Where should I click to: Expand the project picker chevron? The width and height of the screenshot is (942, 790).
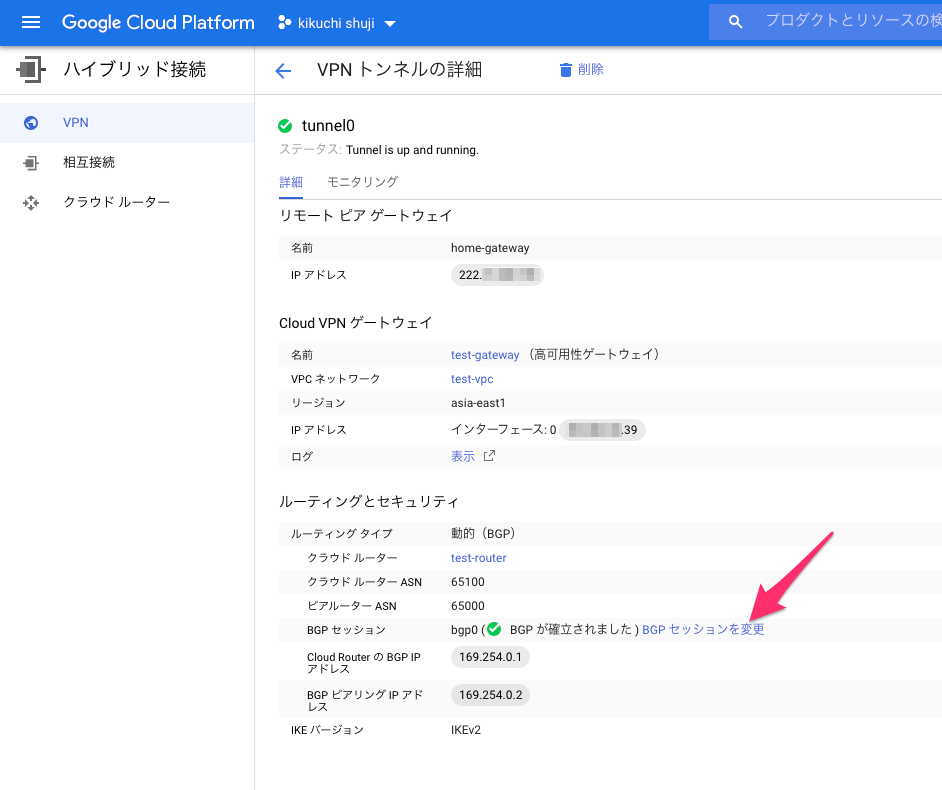pyautogui.click(x=390, y=23)
